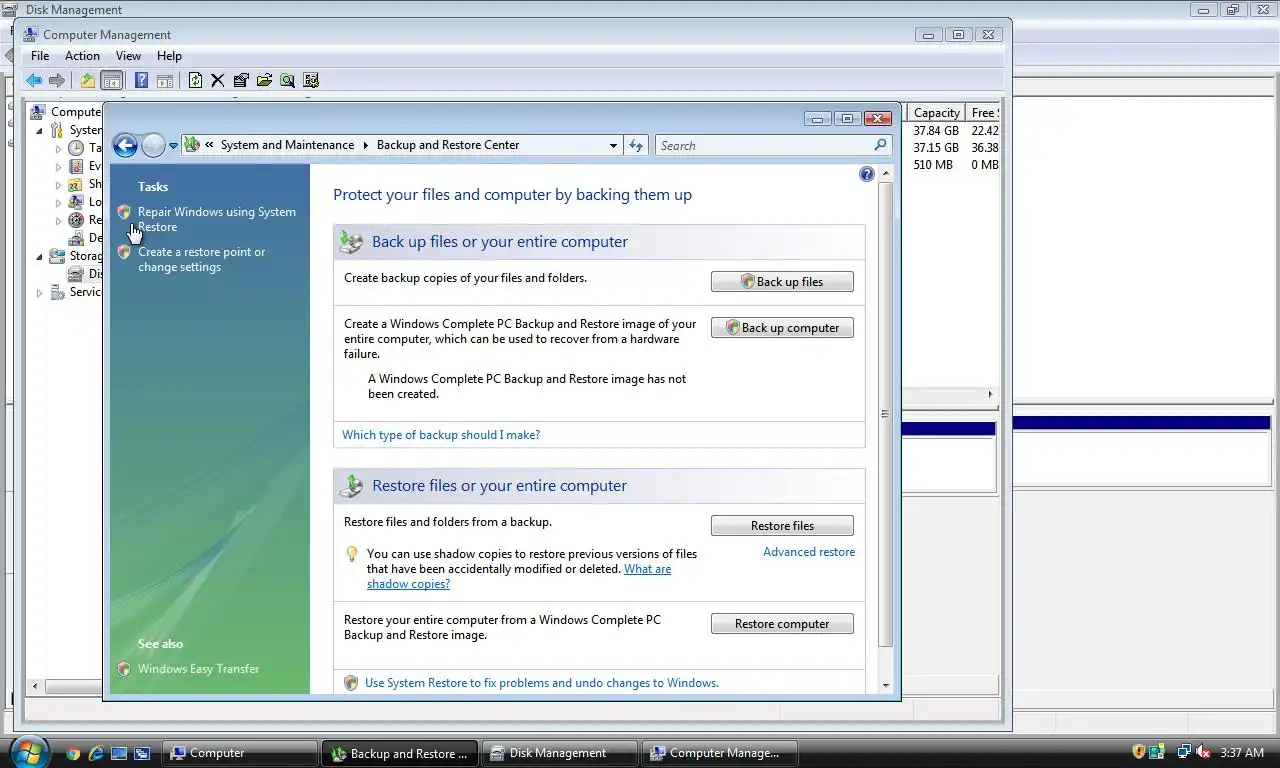
Task: Launch Internet Explorer from Quick Launch
Action: (x=96, y=753)
